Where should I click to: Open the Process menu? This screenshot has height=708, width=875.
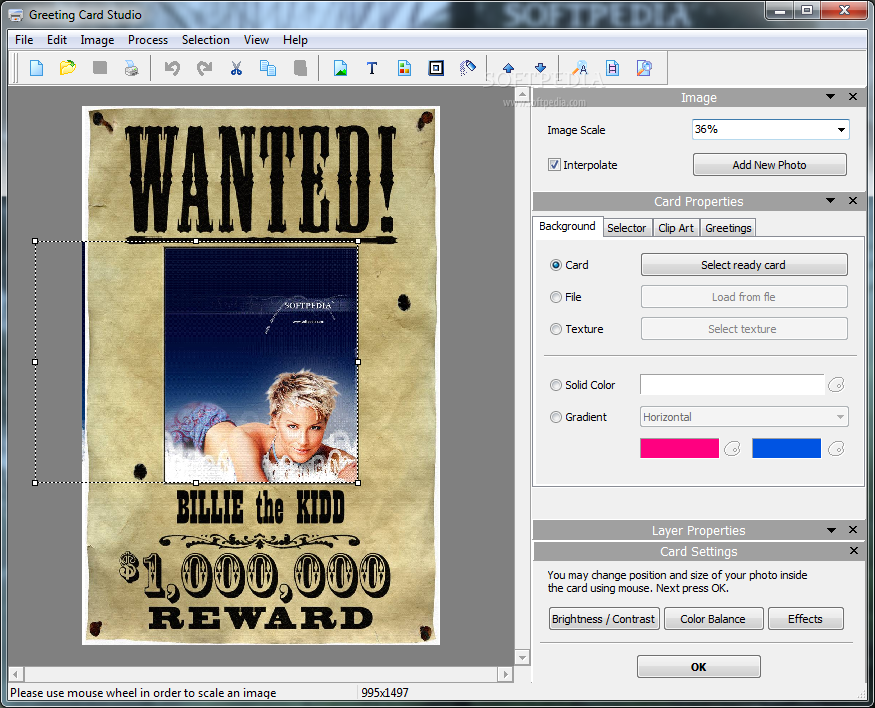[x=148, y=40]
